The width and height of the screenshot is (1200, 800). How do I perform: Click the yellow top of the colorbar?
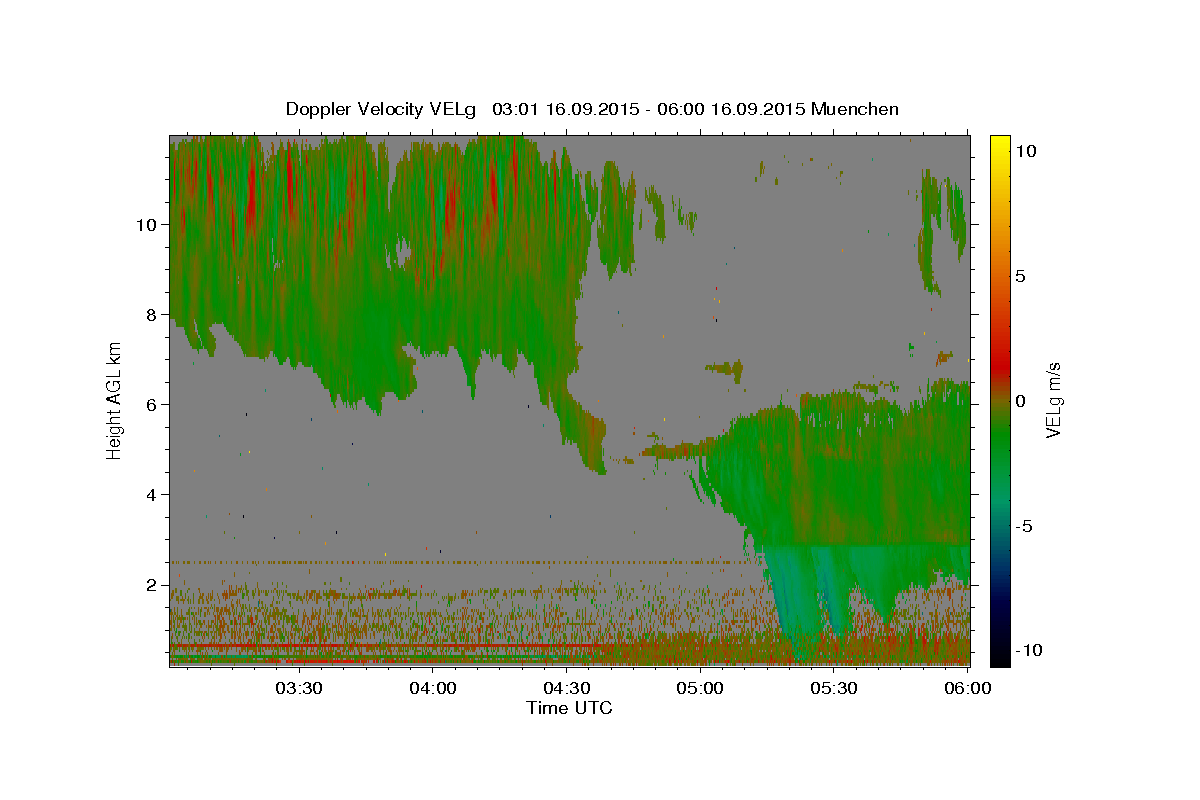point(999,143)
